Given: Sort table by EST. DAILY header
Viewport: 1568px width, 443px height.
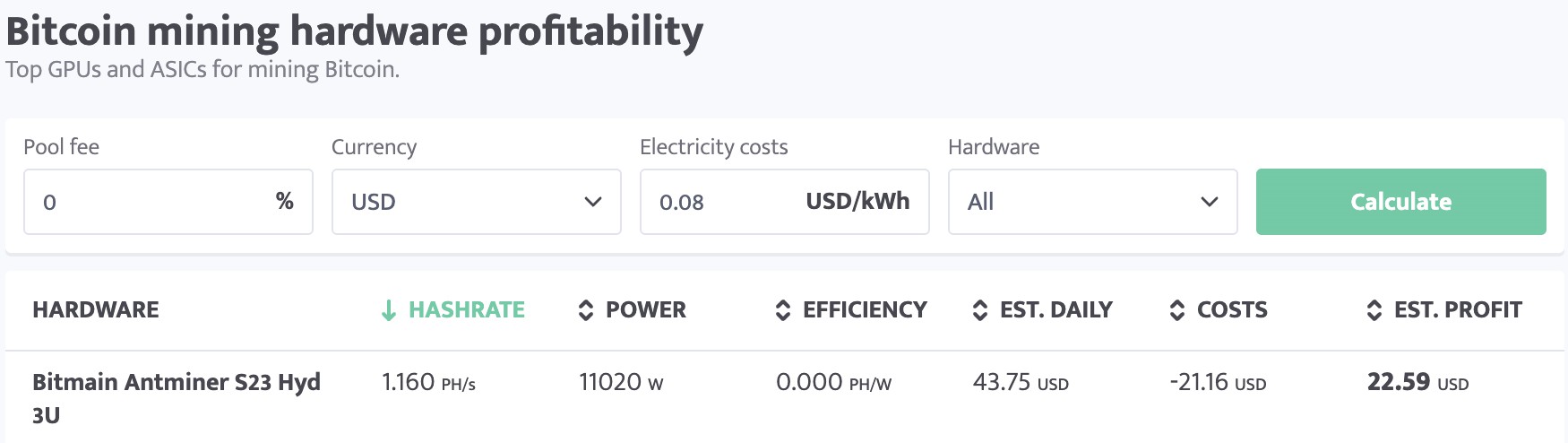Looking at the screenshot, I should [x=1055, y=310].
